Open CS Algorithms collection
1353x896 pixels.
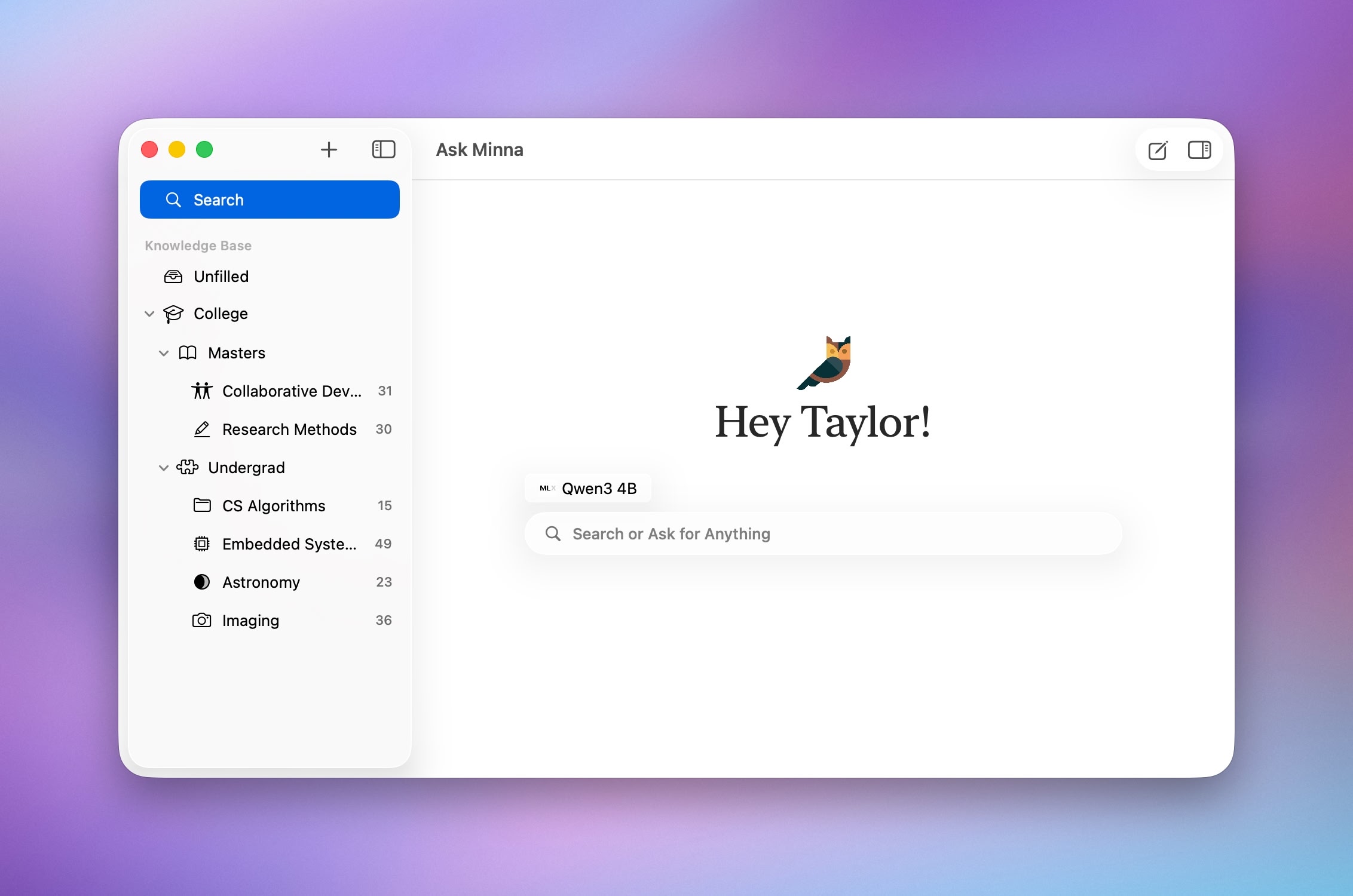(x=270, y=506)
